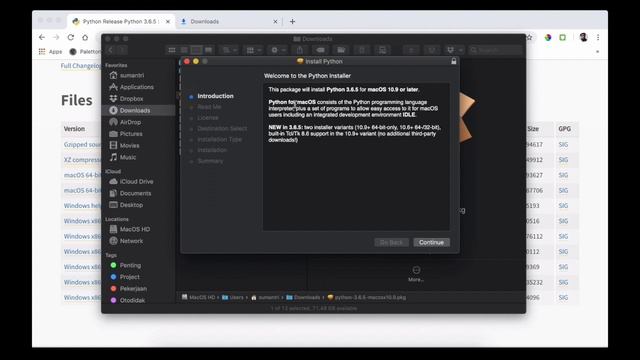
Task: Click the lock icon in Install Python title bar
Action: click(x=453, y=61)
